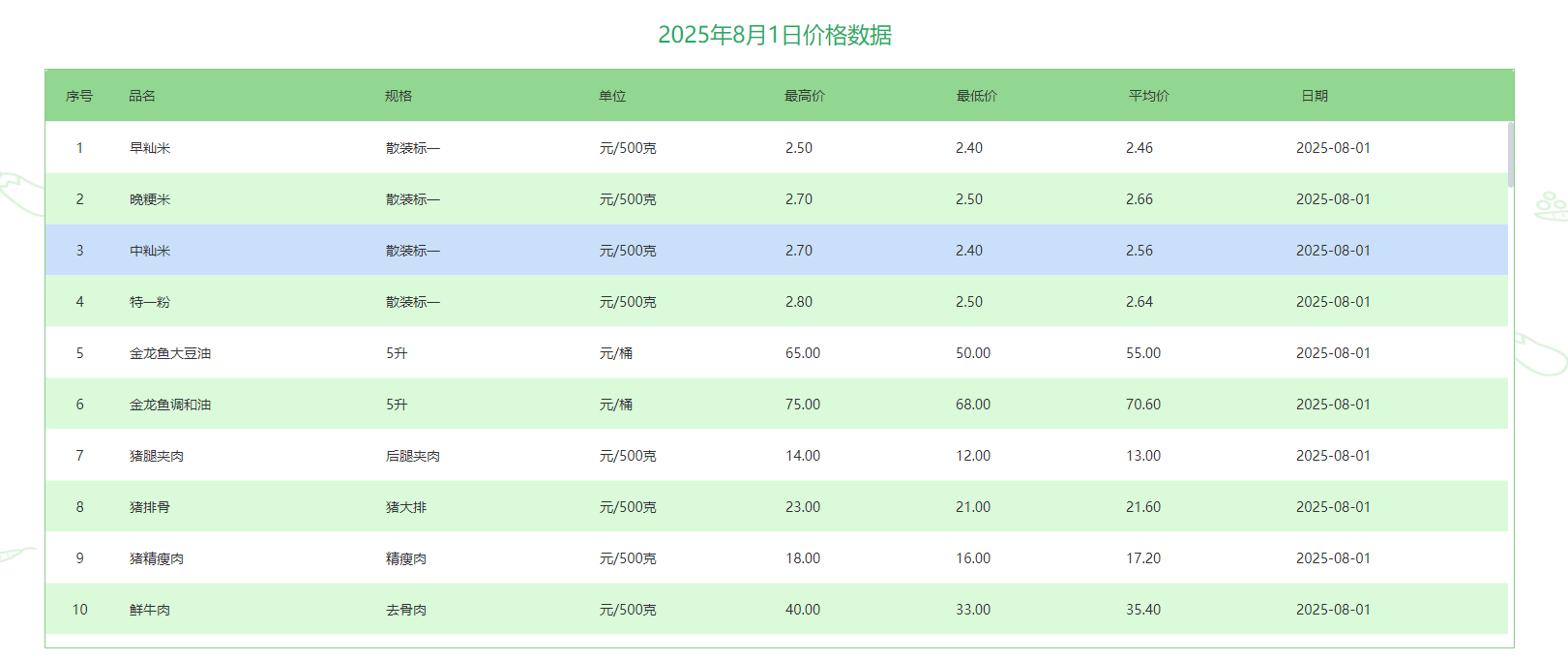
Task: Click lowest price 33.00 for 鲜牛肉
Action: pyautogui.click(x=973, y=610)
